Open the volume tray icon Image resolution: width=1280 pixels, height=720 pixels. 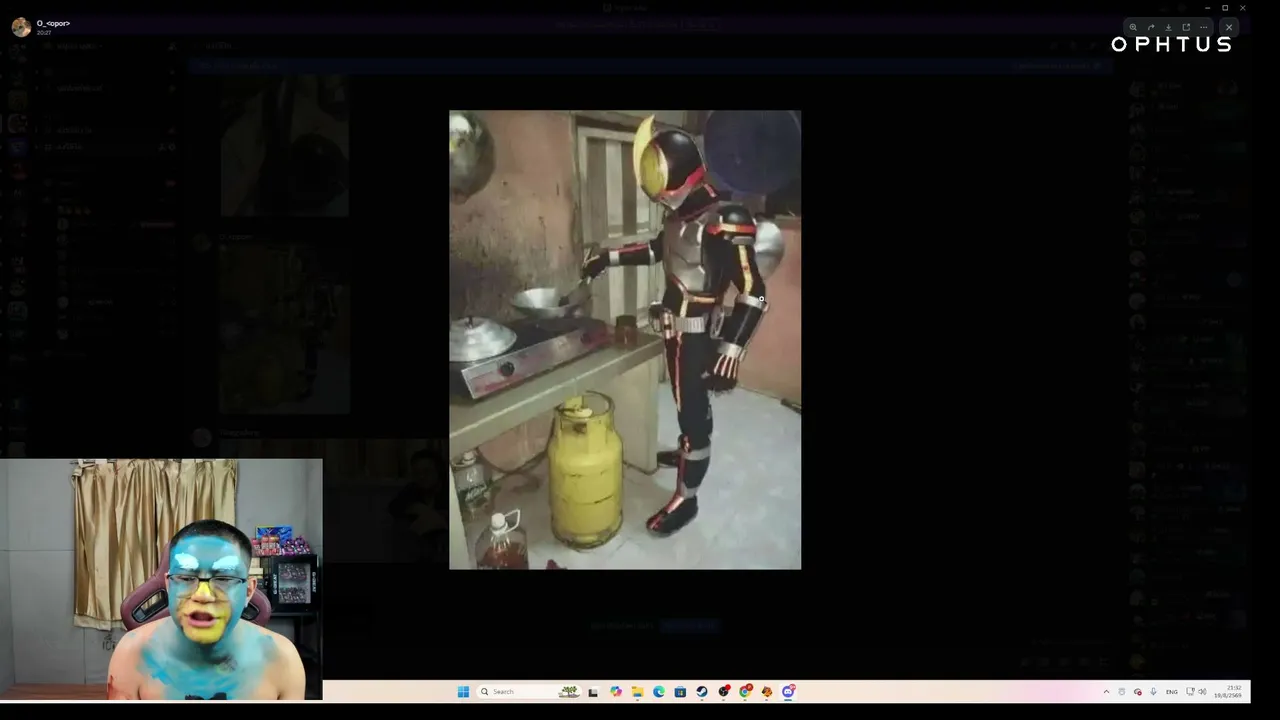tap(1202, 692)
